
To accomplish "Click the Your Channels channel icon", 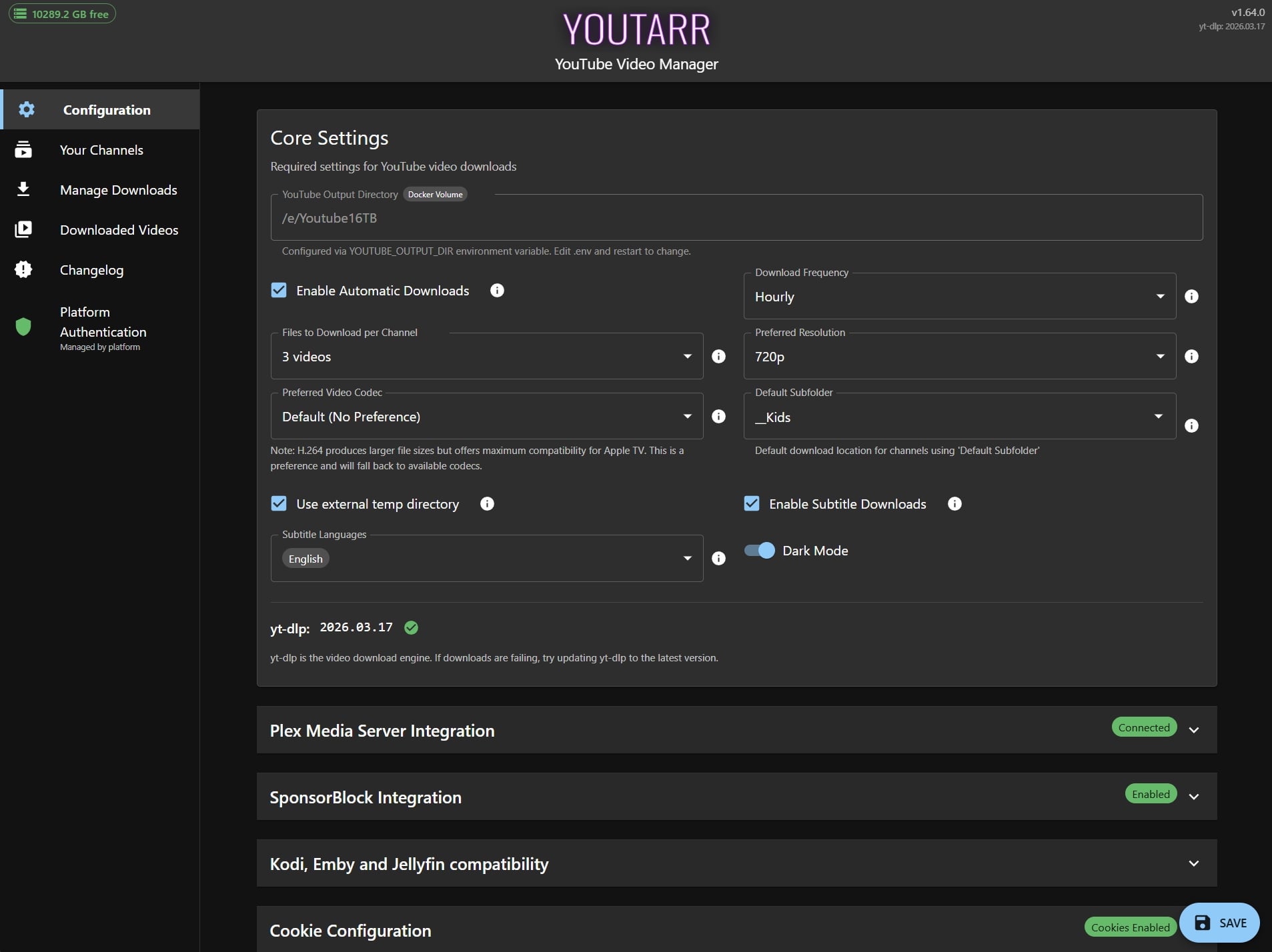I will (23, 149).
